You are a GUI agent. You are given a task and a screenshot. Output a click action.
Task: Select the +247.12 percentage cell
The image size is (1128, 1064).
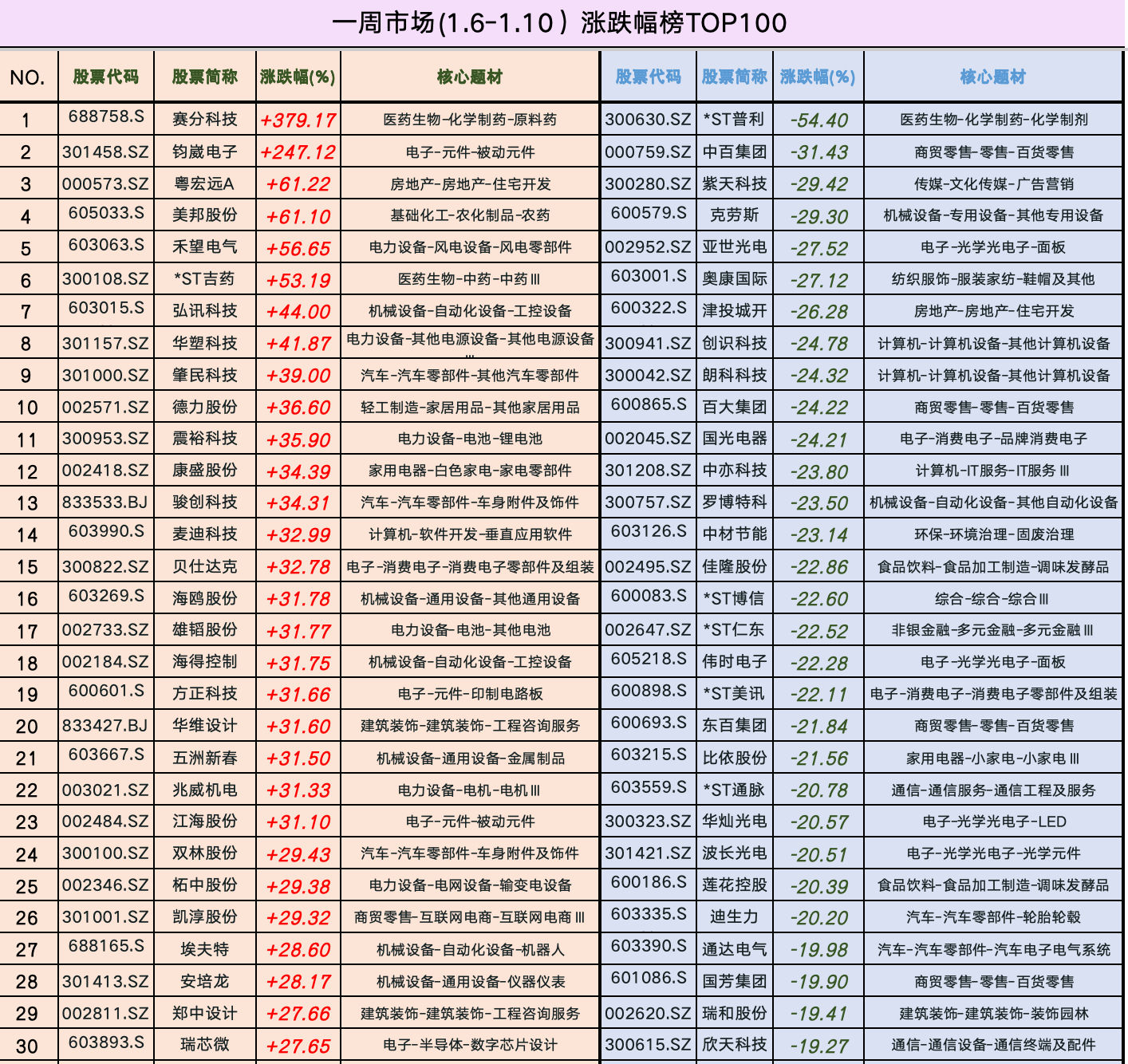coord(298,152)
